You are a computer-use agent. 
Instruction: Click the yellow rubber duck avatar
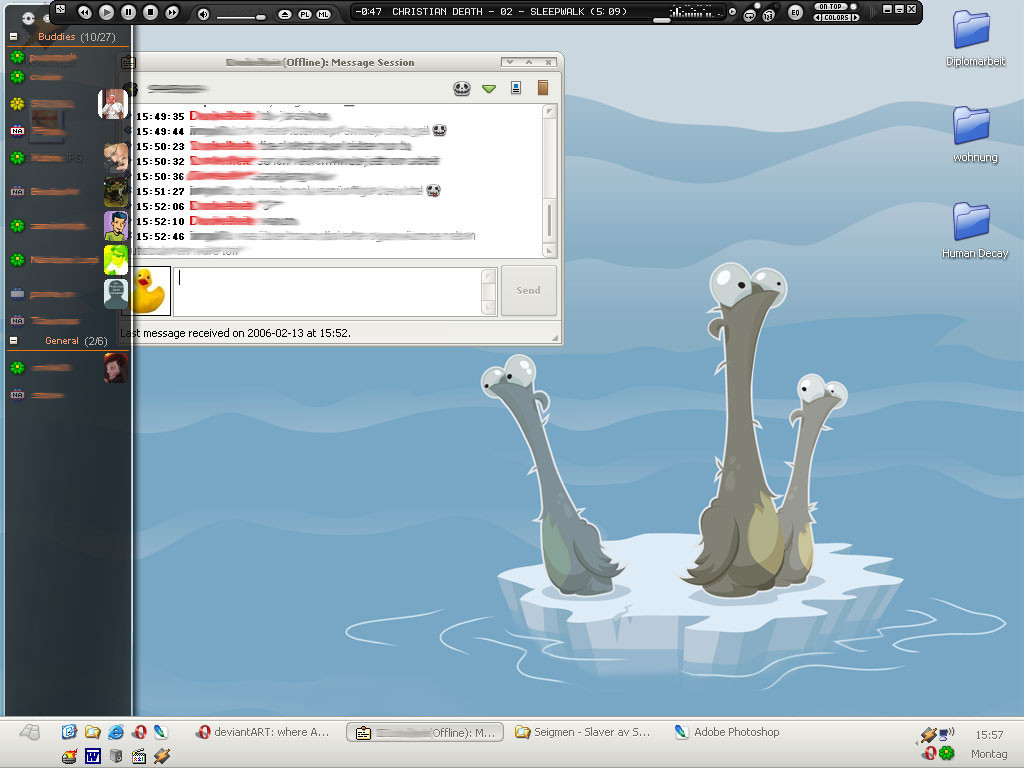pos(150,290)
